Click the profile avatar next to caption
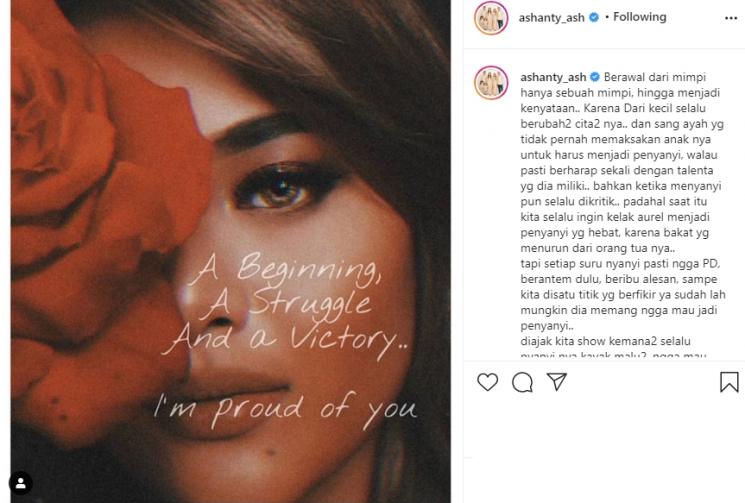The image size is (745, 503). 491,82
